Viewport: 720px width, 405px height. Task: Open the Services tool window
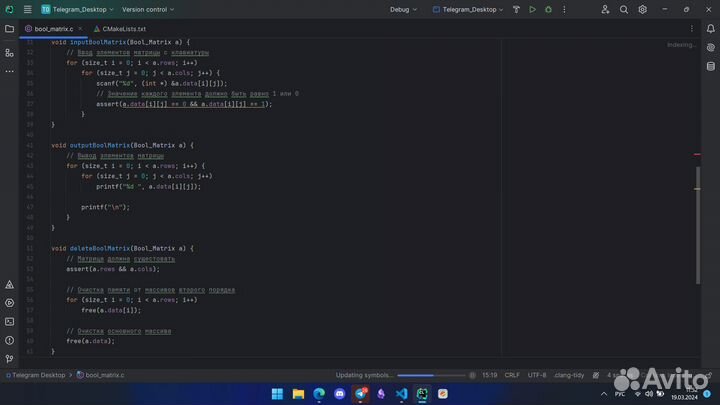(9, 303)
